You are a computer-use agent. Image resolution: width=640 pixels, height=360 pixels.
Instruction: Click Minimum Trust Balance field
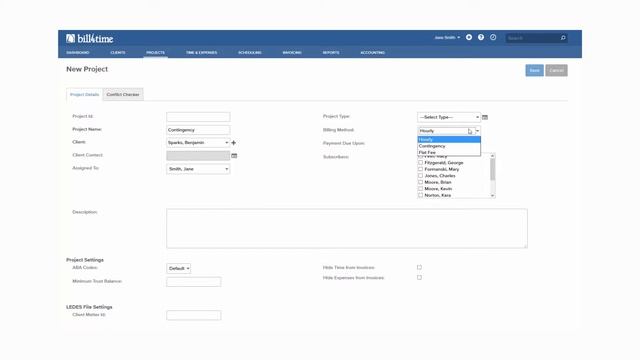coord(194,282)
